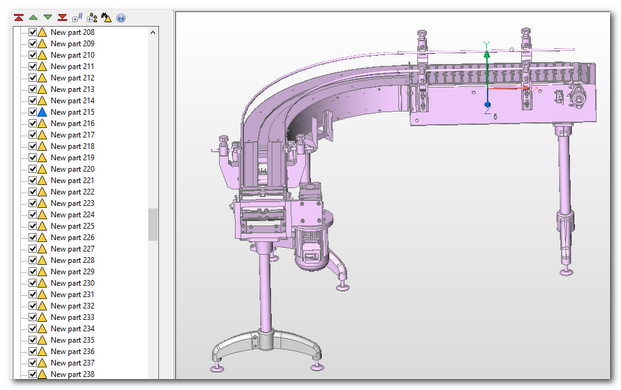
Task: Toggle the checkbox for New part 220
Action: [32, 169]
